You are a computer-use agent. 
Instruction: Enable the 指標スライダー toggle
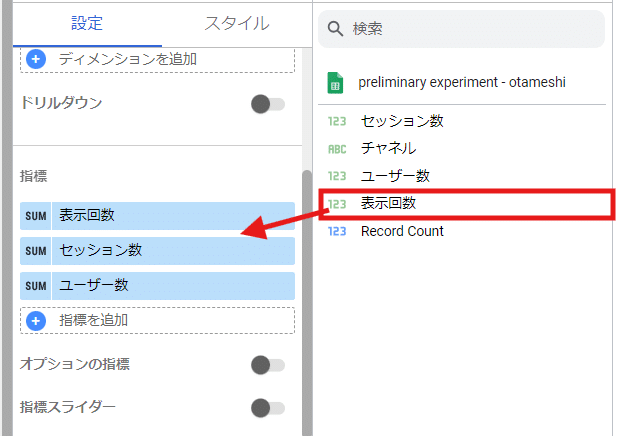(x=268, y=408)
